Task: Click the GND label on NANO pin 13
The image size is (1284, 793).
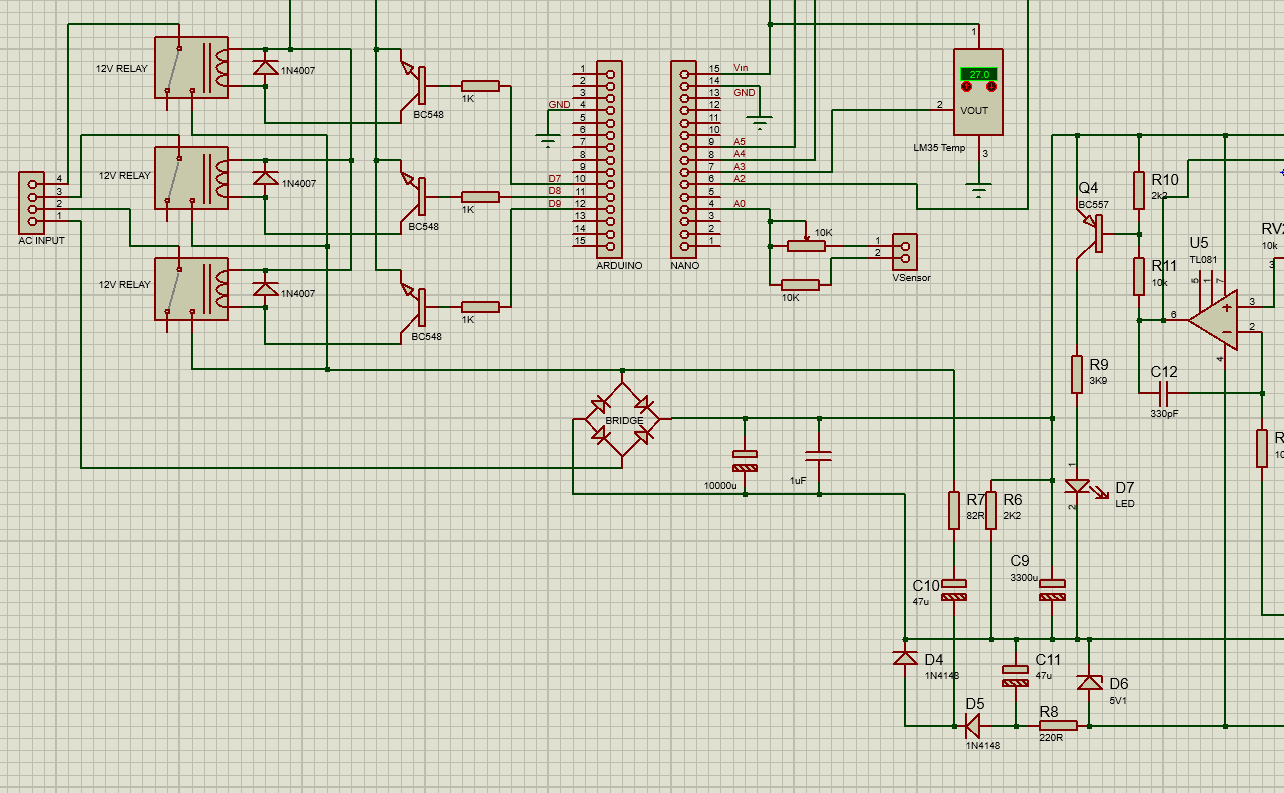Action: point(745,92)
